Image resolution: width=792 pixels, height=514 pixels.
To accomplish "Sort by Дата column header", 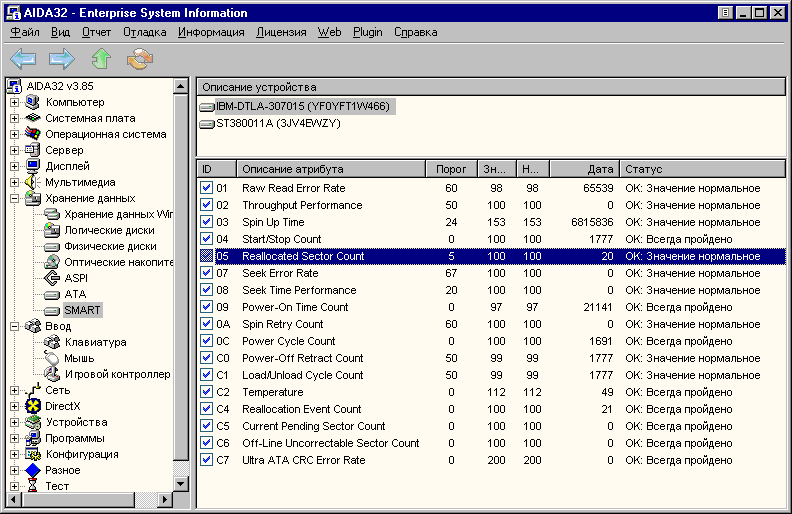I will pos(584,169).
